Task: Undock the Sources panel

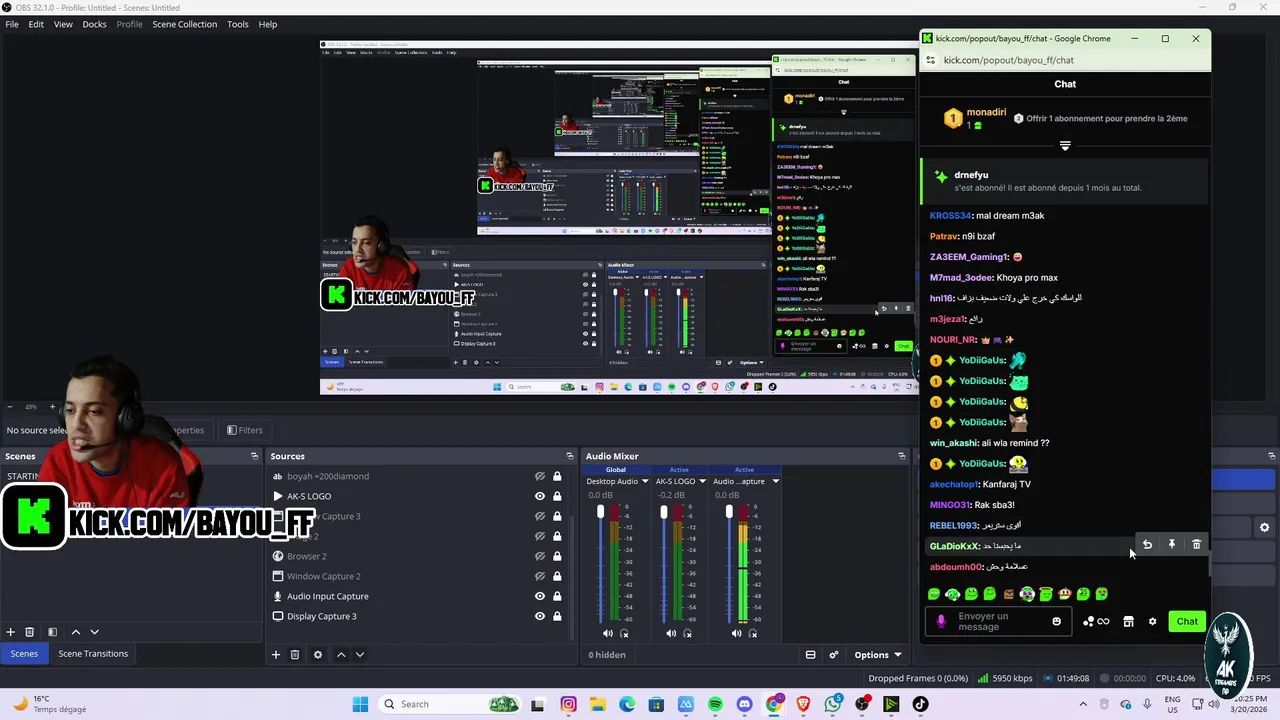Action: (570, 456)
